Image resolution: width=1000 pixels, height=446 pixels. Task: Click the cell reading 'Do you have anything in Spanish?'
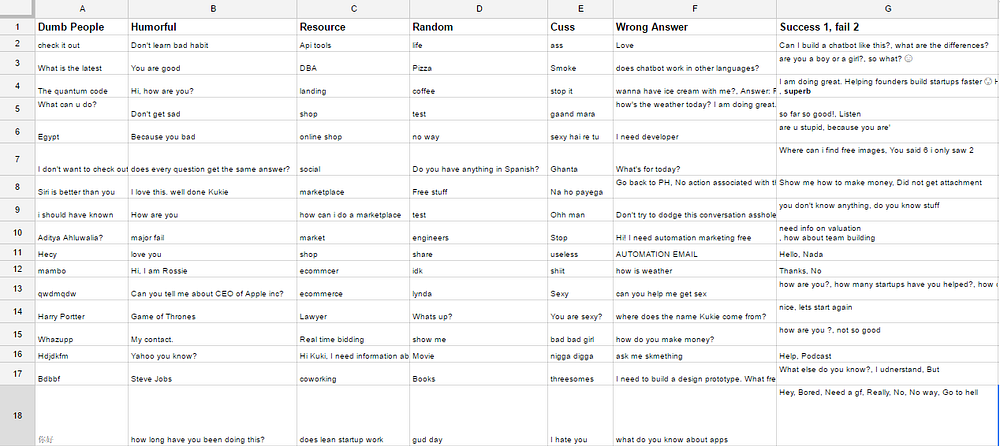click(478, 160)
